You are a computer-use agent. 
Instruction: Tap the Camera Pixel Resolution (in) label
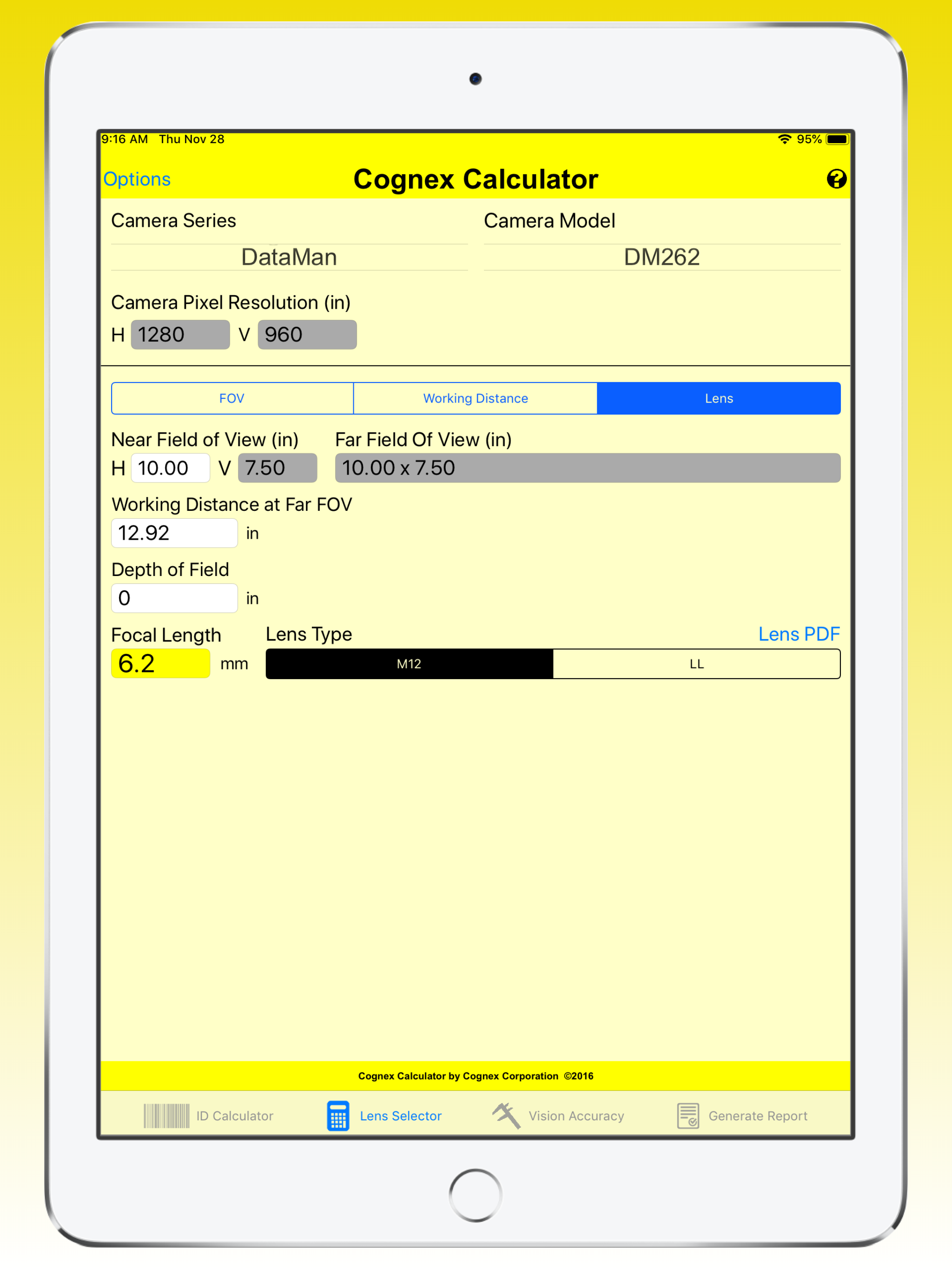[231, 303]
